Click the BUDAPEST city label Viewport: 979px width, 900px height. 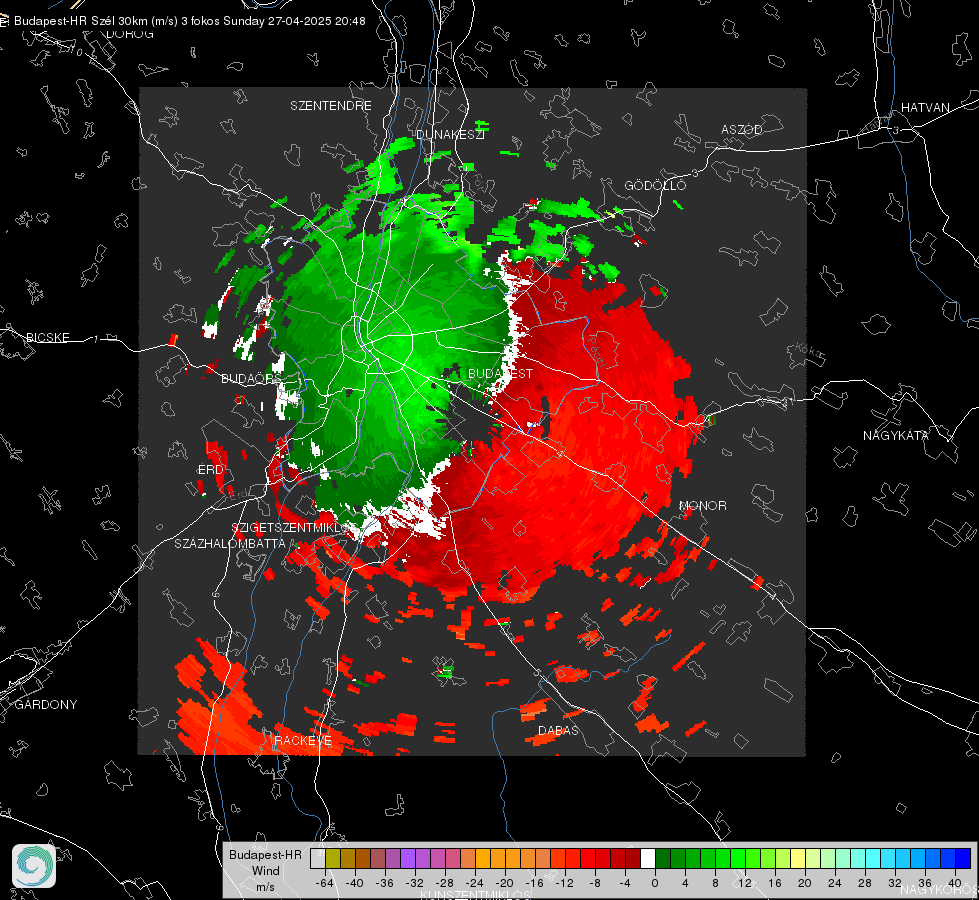[501, 373]
